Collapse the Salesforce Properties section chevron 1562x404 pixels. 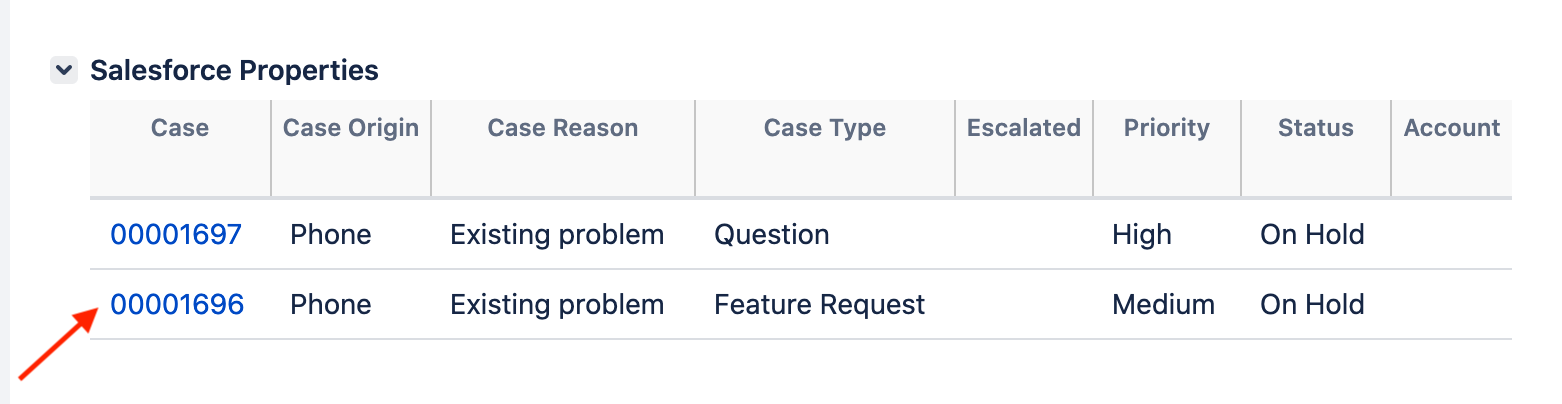pos(64,71)
